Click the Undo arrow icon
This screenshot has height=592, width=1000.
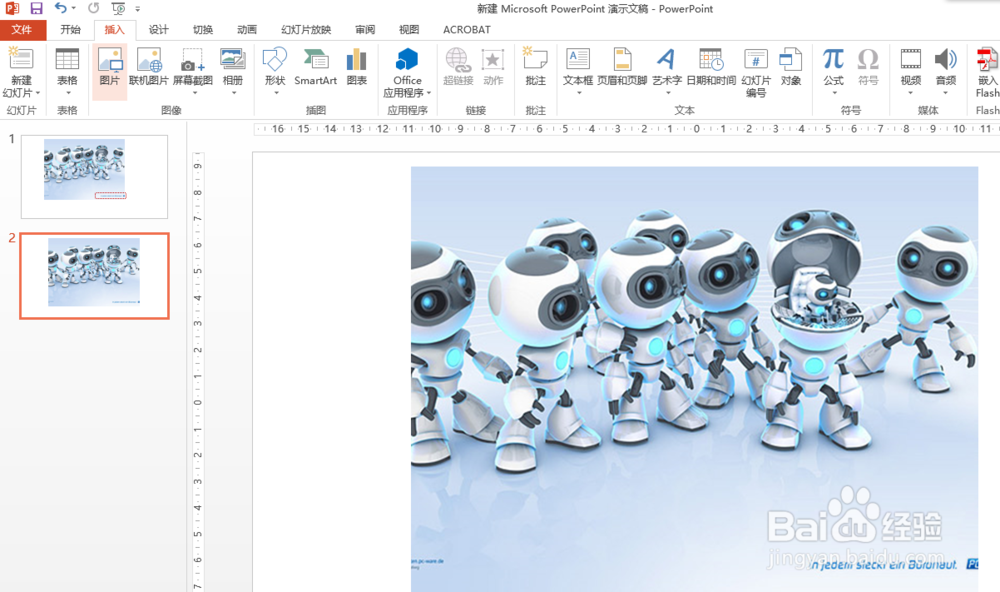click(61, 8)
